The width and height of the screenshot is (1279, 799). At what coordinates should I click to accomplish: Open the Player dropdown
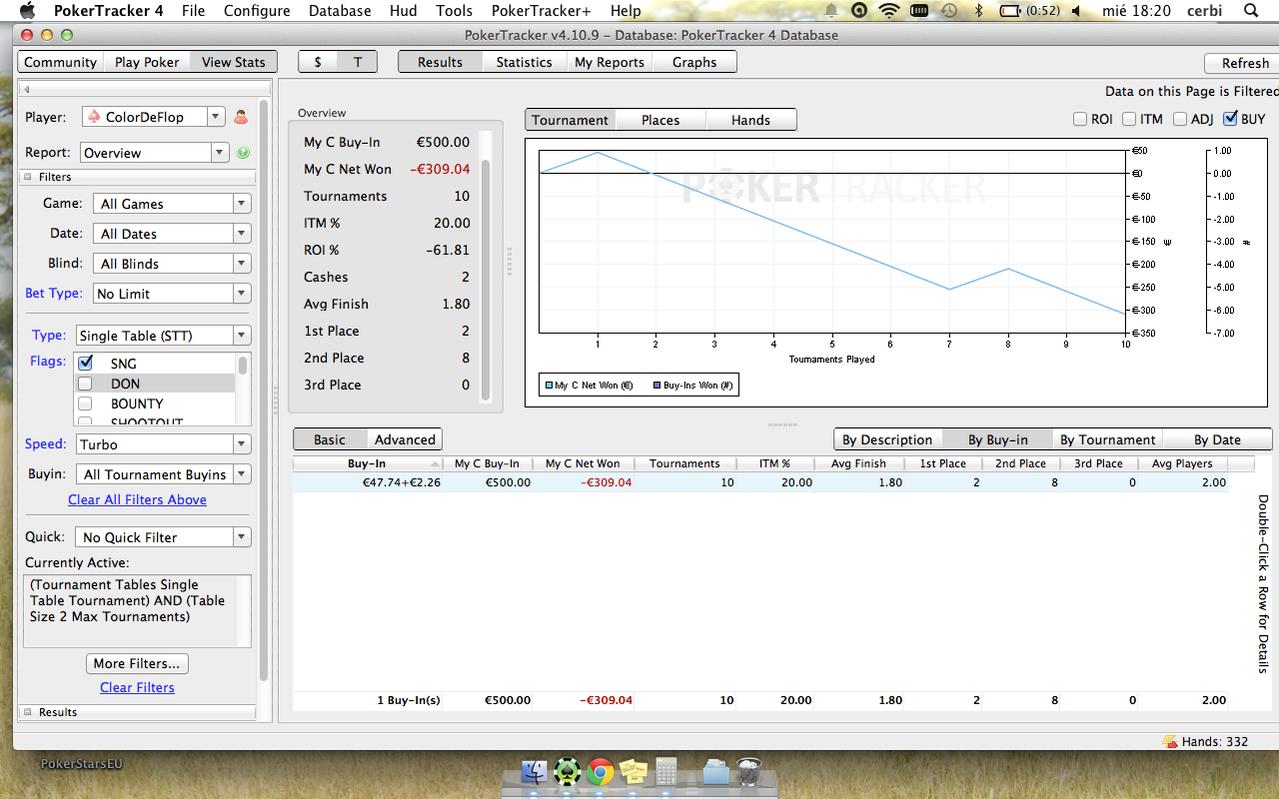[x=153, y=117]
